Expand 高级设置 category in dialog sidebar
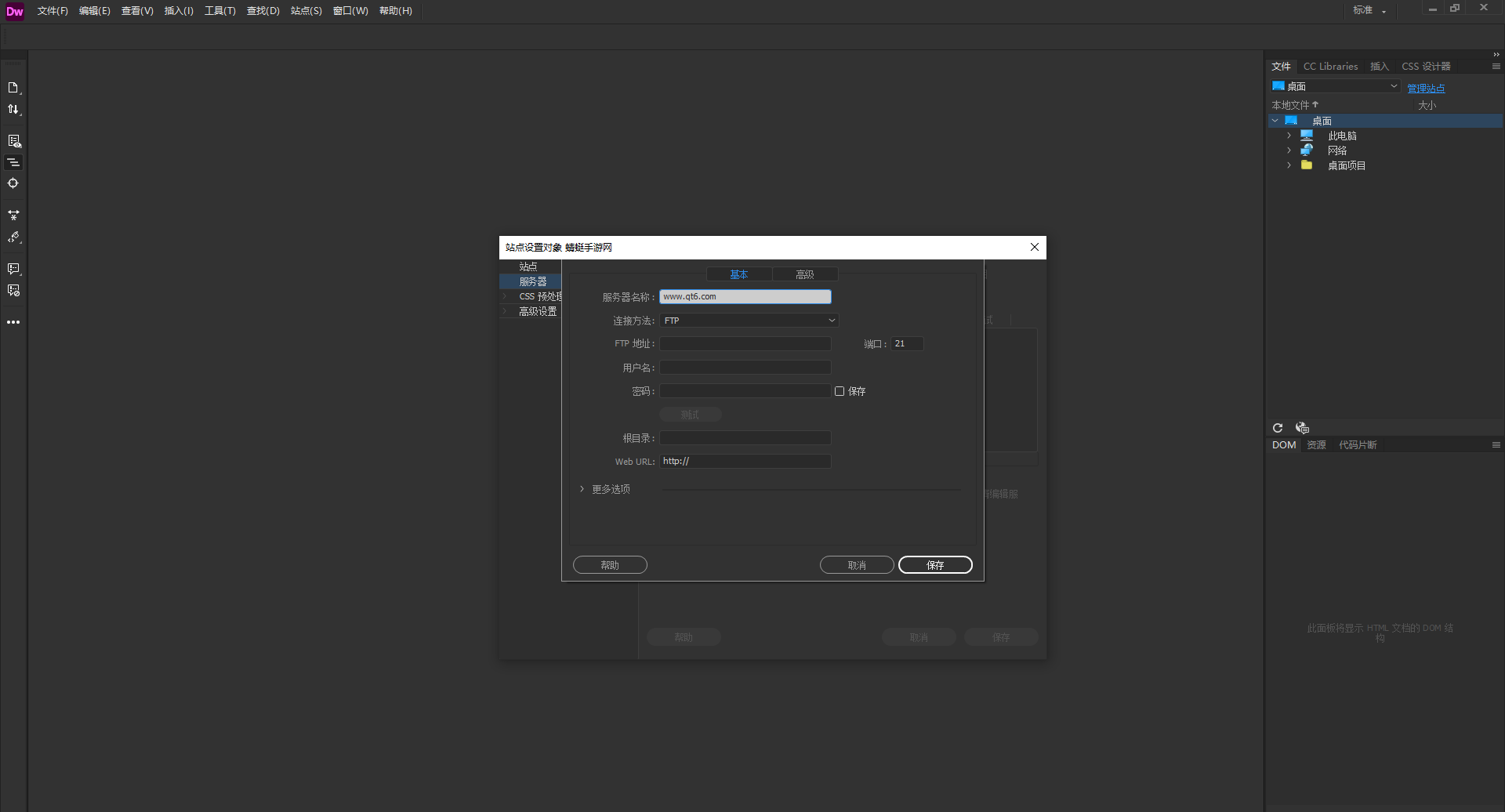The width and height of the screenshot is (1505, 812). pyautogui.click(x=505, y=311)
